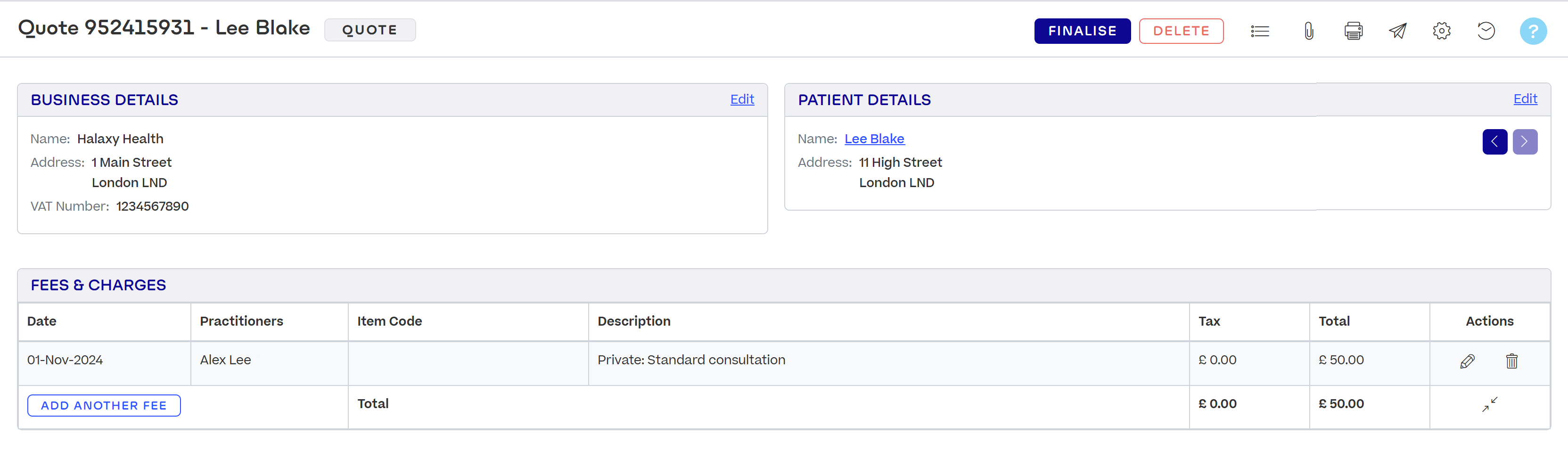Click Add Another Fee button
Image resolution: width=1568 pixels, height=451 pixels.
(104, 406)
